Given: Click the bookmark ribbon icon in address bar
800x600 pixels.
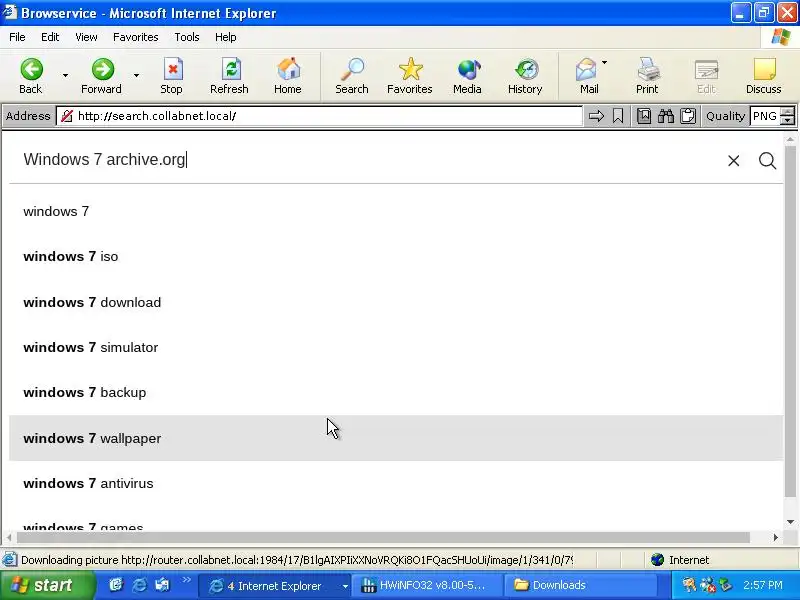Looking at the screenshot, I should click(618, 116).
